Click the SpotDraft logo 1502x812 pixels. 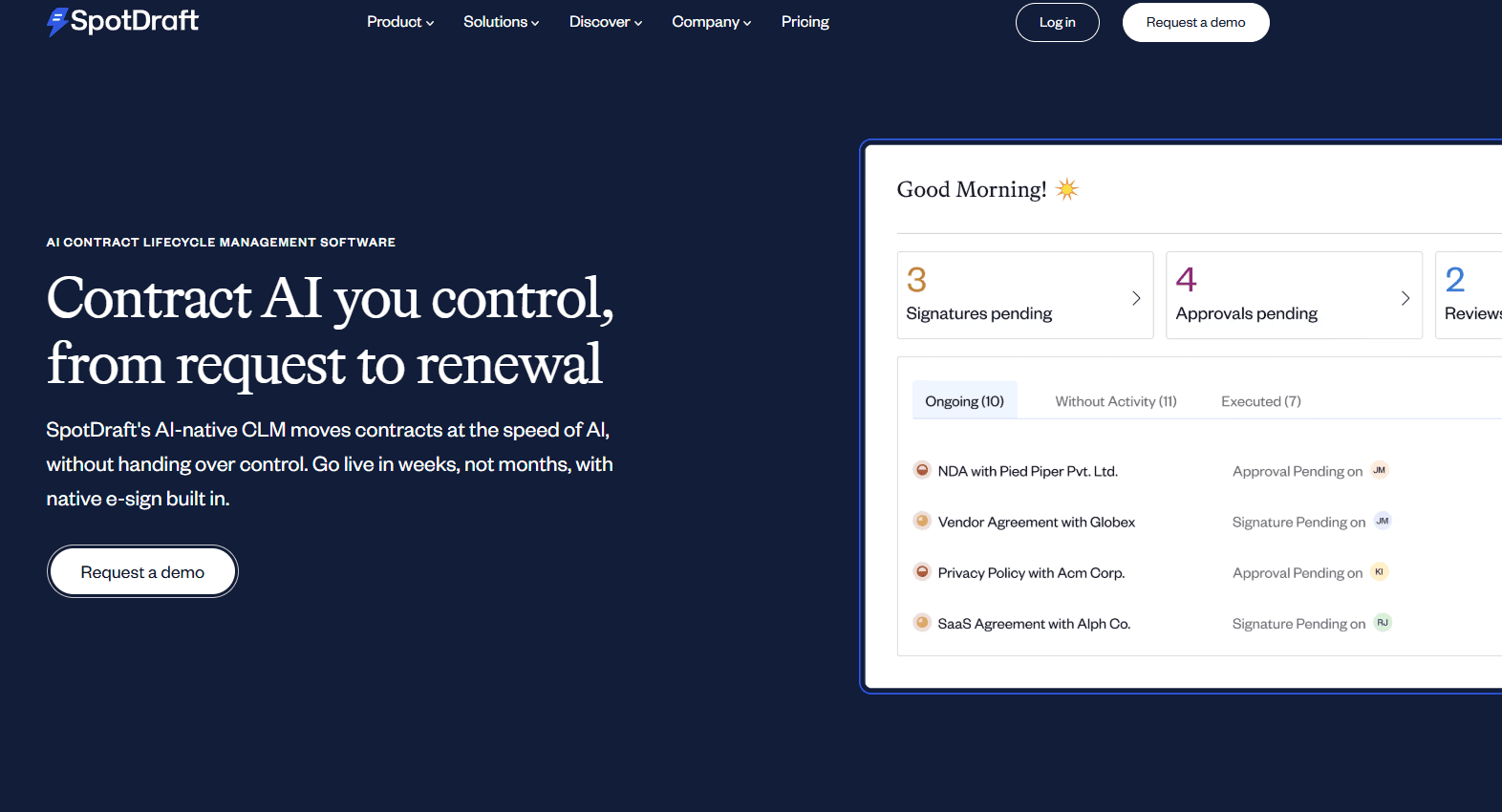[x=122, y=21]
